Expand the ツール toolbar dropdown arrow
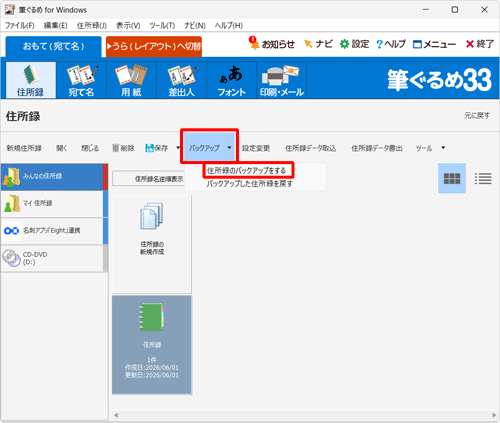 [443, 148]
